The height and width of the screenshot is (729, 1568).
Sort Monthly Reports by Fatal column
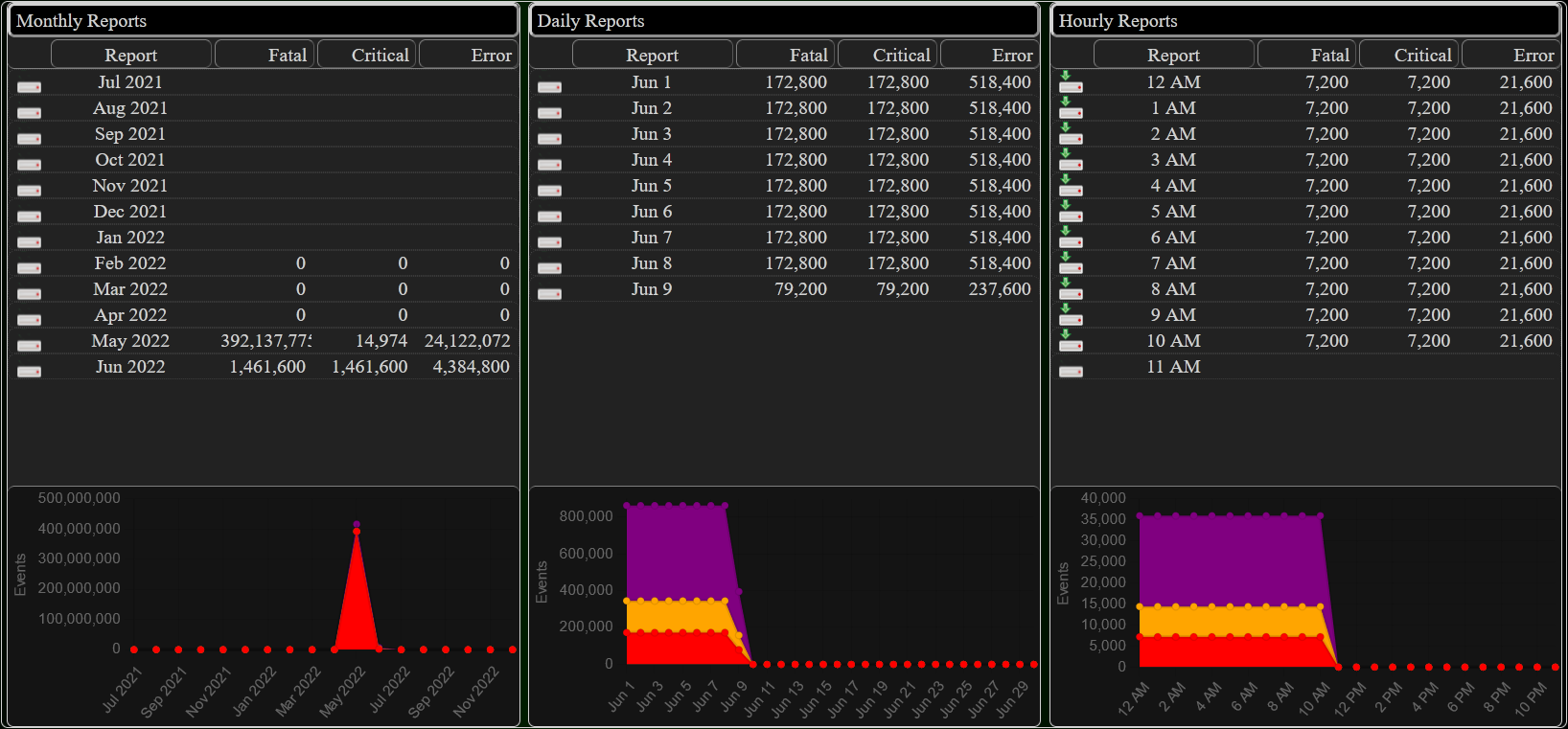tap(265, 55)
